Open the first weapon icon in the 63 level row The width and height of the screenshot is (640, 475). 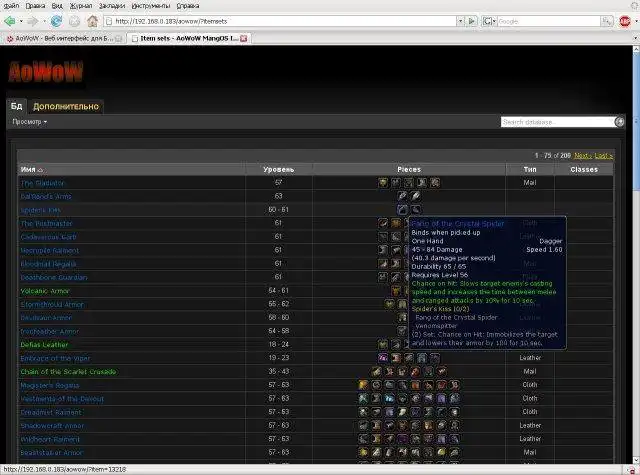click(402, 196)
